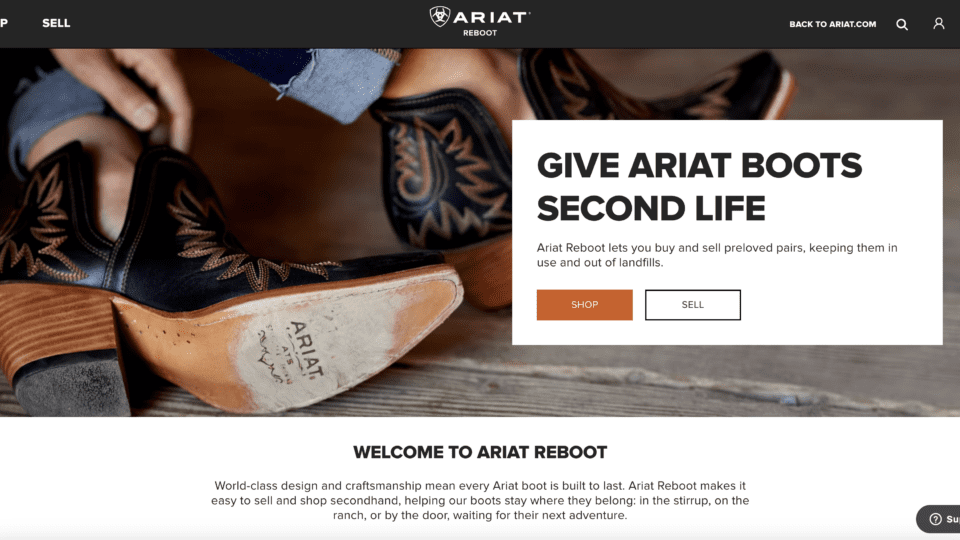Click the orange SHOP button

click(585, 305)
